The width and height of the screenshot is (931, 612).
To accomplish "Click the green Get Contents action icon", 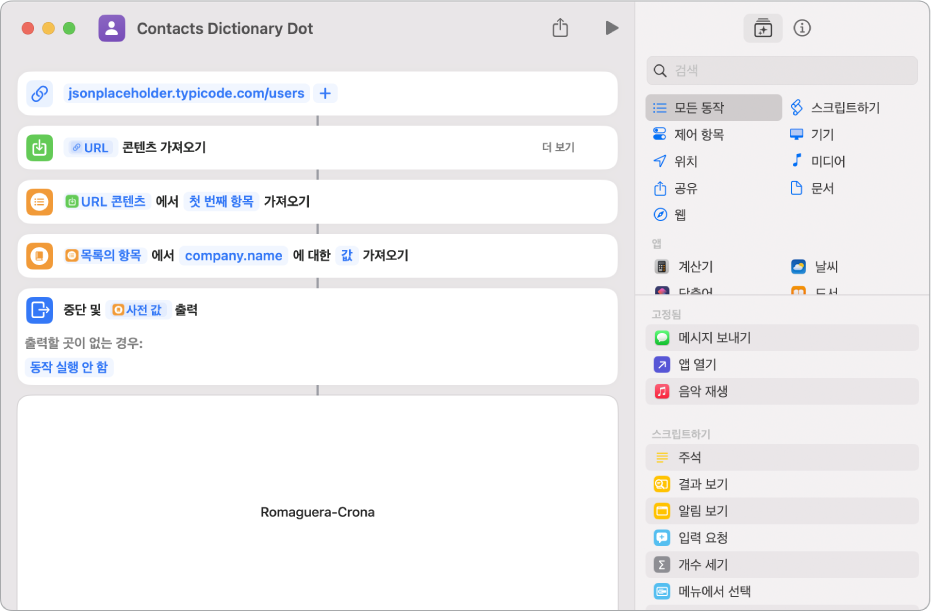I will click(x=40, y=148).
